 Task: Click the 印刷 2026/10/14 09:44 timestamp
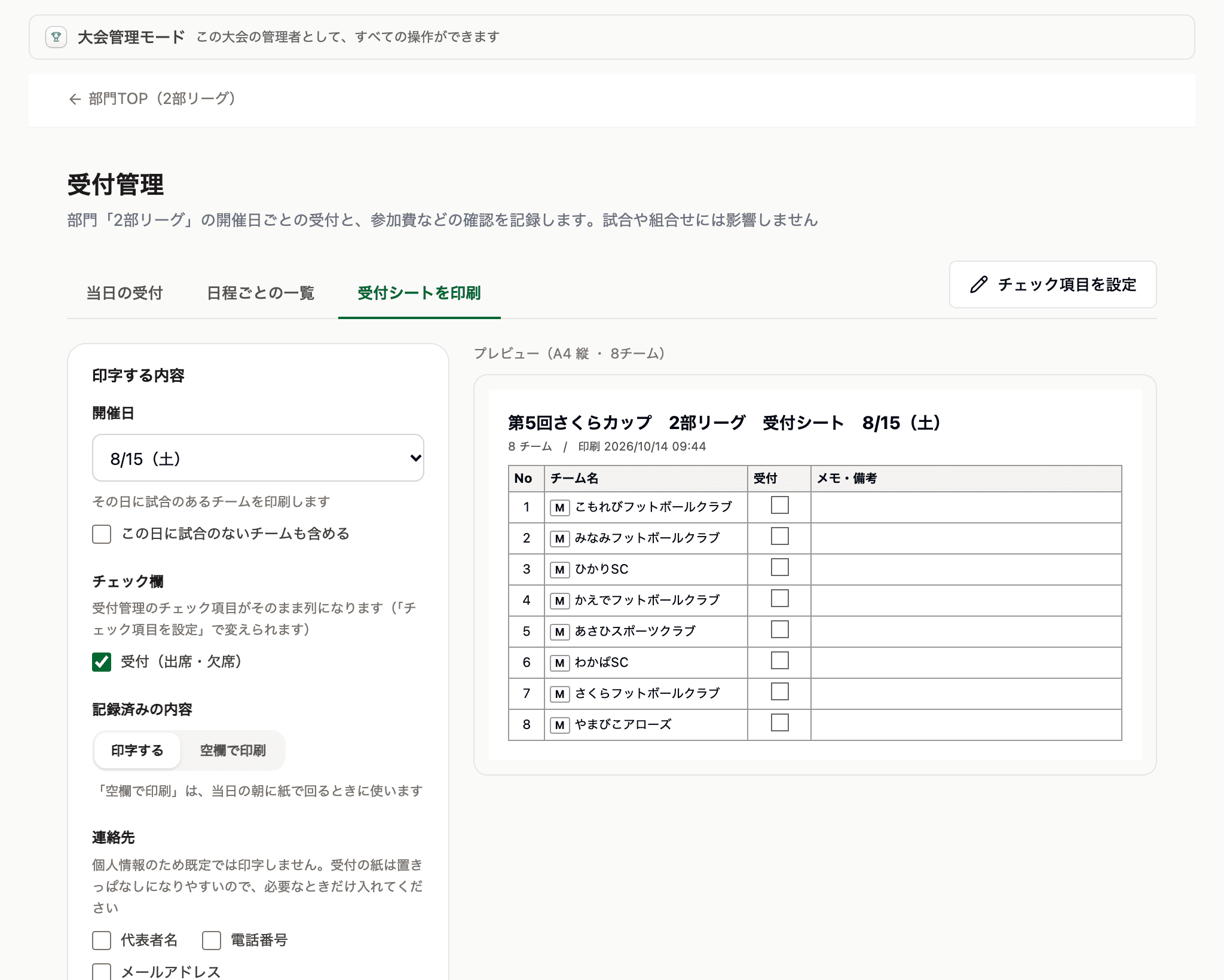[642, 447]
